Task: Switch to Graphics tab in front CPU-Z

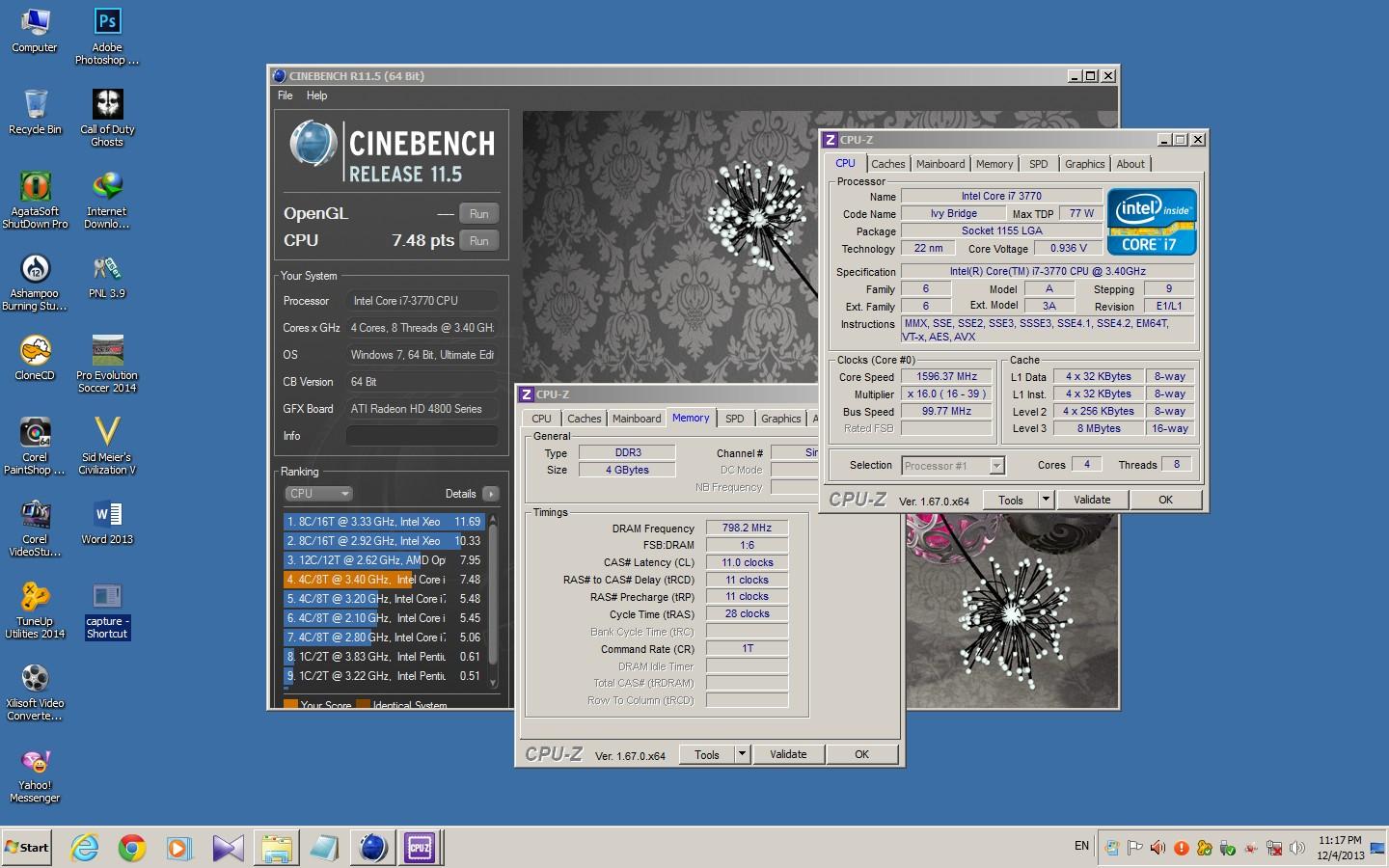Action: click(1084, 164)
